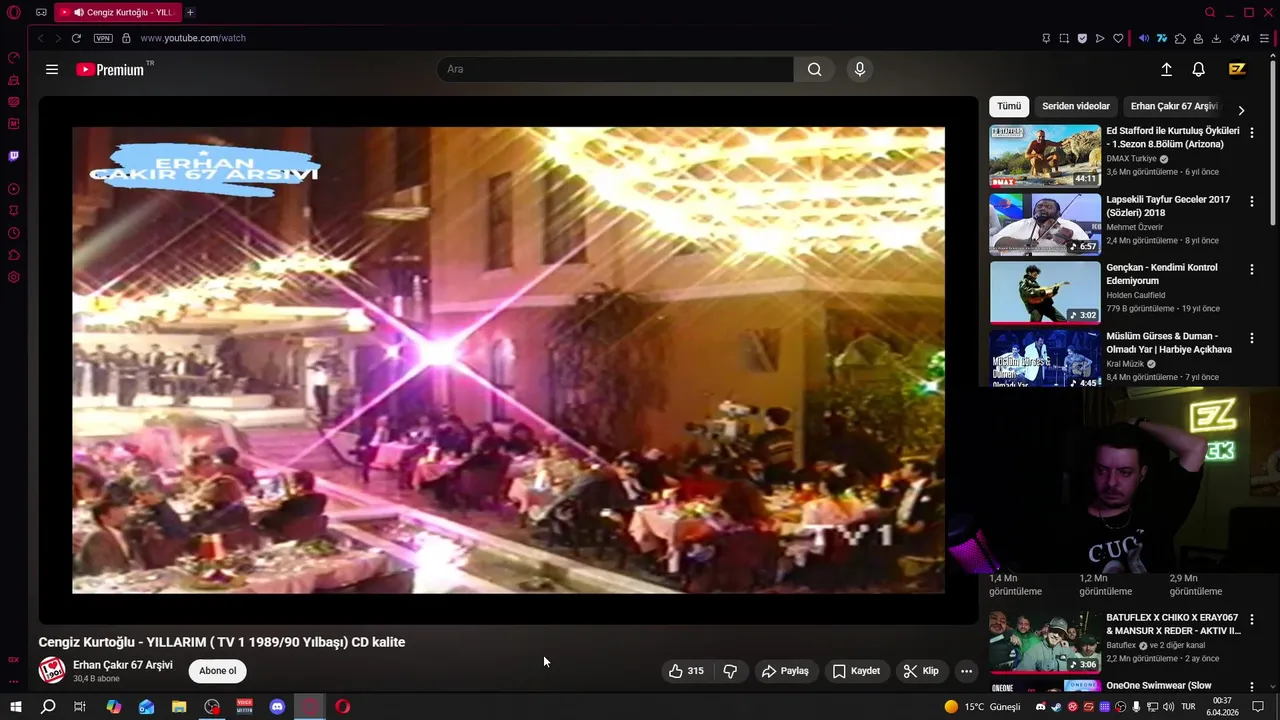The height and width of the screenshot is (720, 1280).
Task: Select the Seriden videolar chip
Action: (1076, 106)
